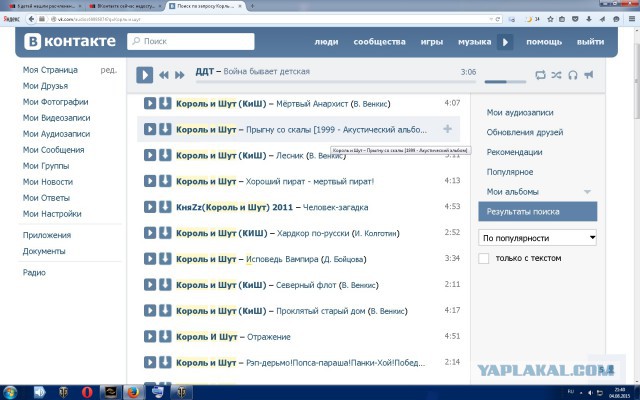Play Человек-загадка track

pos(150,207)
